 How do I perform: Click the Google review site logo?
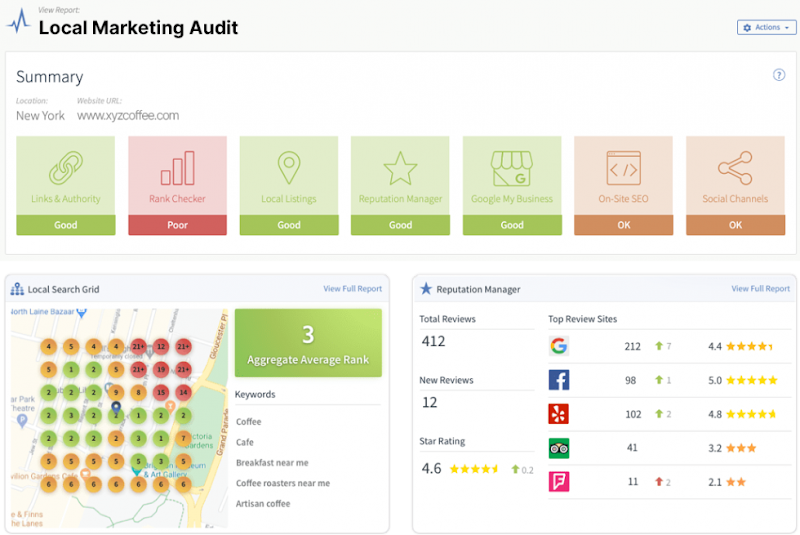point(559,346)
